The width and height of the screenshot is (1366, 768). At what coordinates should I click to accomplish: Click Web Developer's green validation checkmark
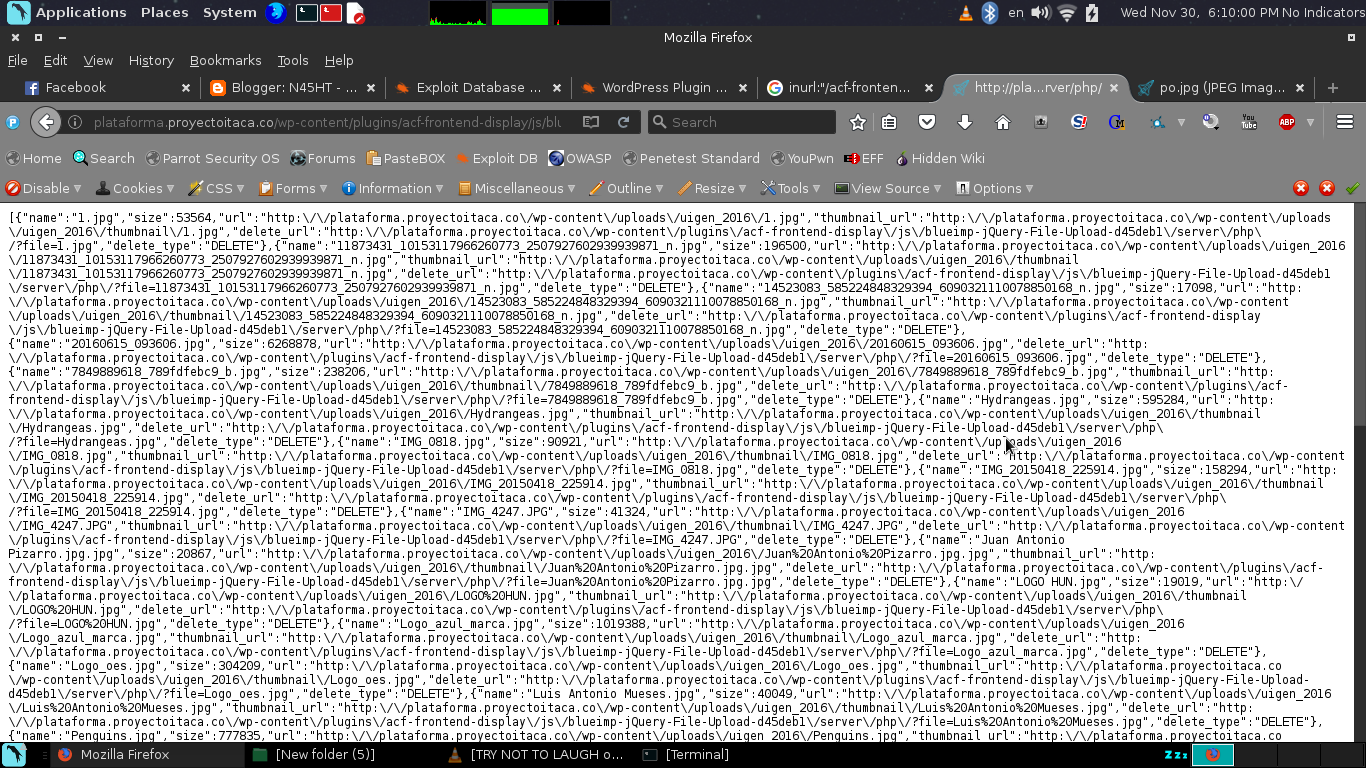1353,188
